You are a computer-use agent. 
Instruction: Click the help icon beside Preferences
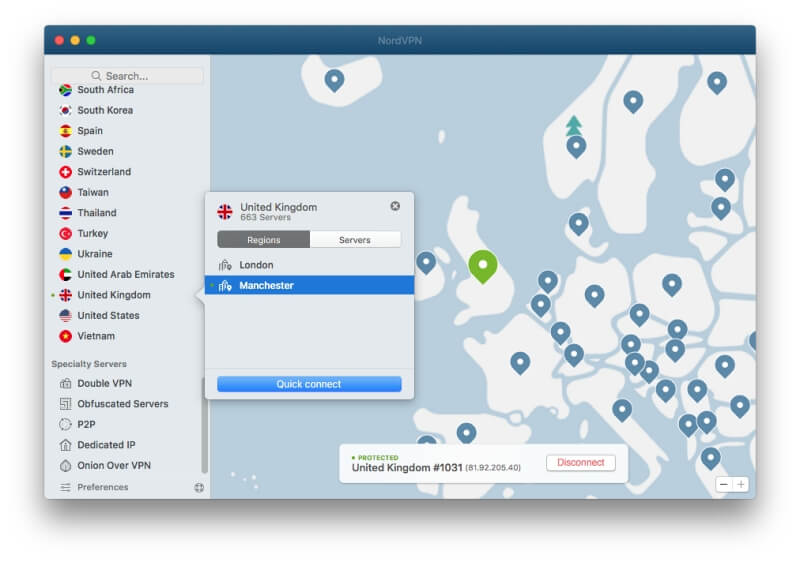click(199, 488)
